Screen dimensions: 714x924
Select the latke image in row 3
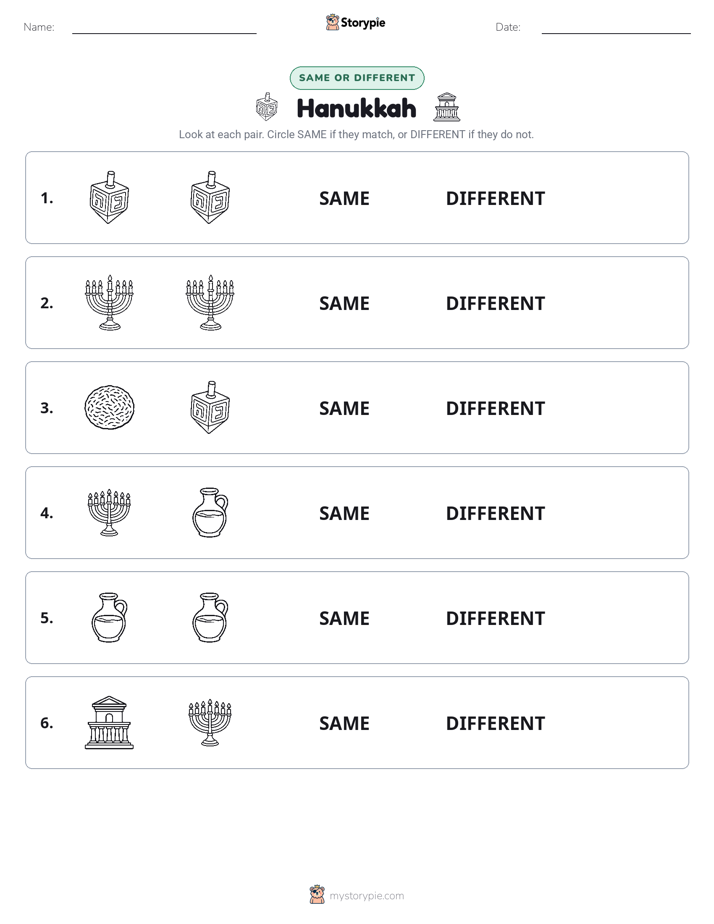109,407
